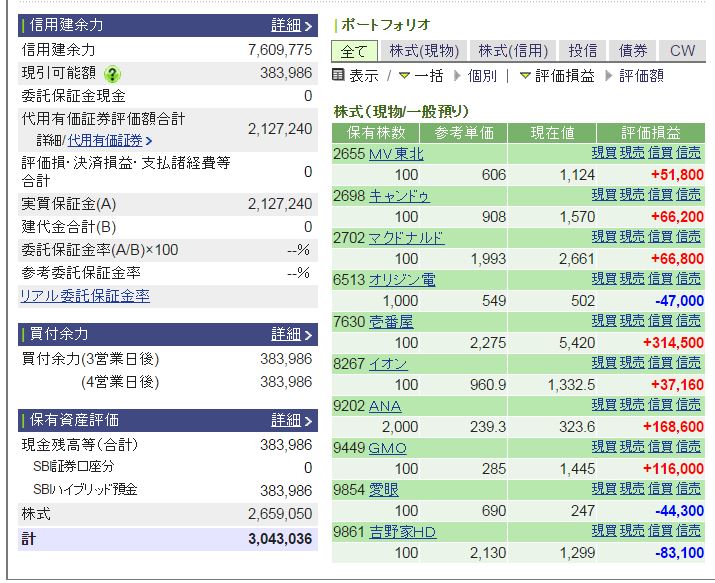Open the 2702 マクドナルド stock link

(x=406, y=238)
